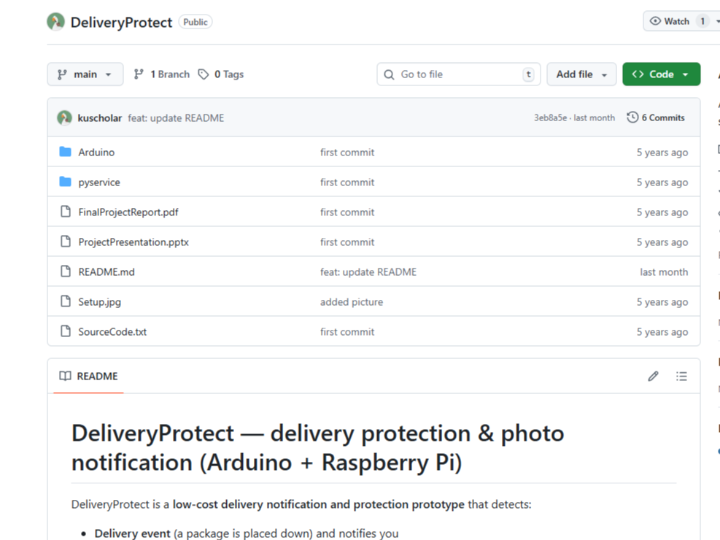Viewport: 720px width, 540px height.
Task: Click the kuscholar avatar in commit row
Action: 65,118
